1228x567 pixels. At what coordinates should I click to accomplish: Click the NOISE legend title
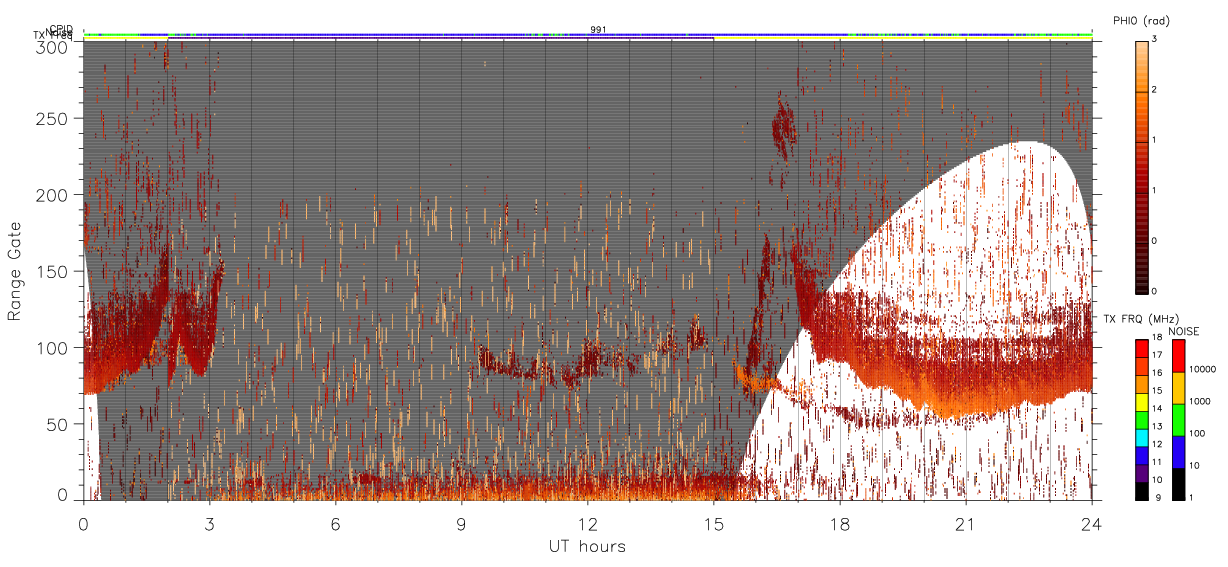1183,331
